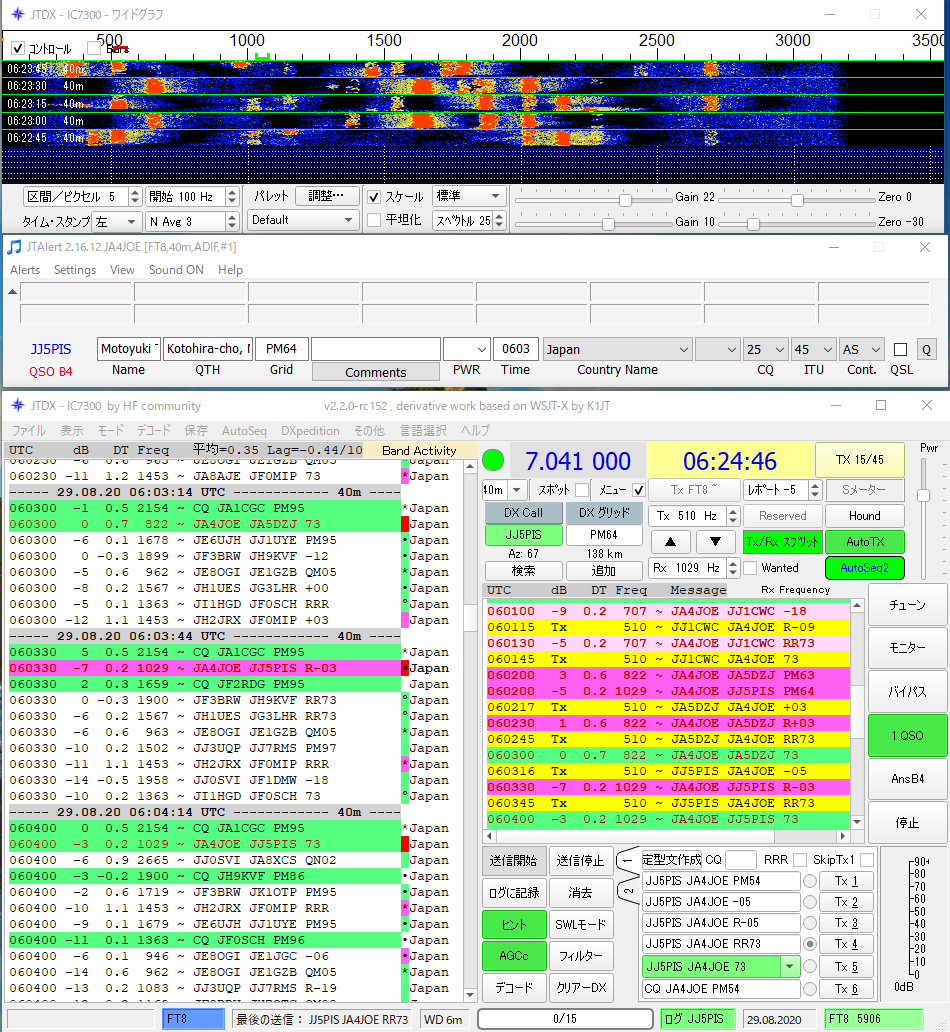This screenshot has height=1032, width=950.
Task: Collapse JTAlert callsign rows with triangle
Action: point(13,292)
